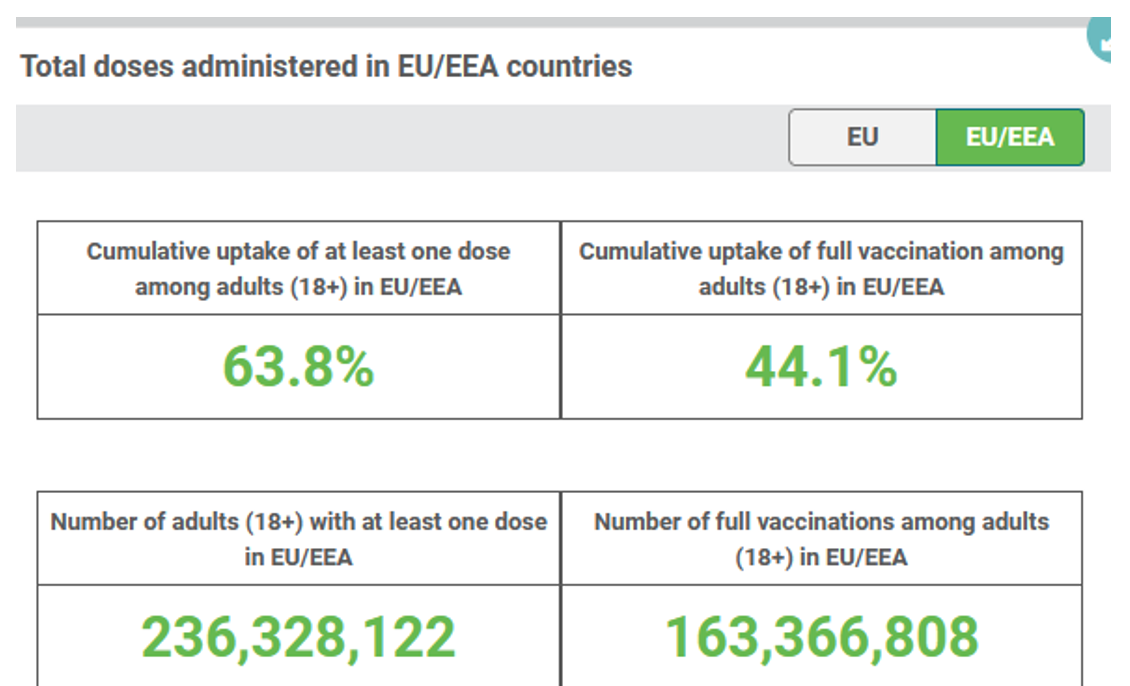Select the green EU/EEA toggle option

coord(1010,137)
